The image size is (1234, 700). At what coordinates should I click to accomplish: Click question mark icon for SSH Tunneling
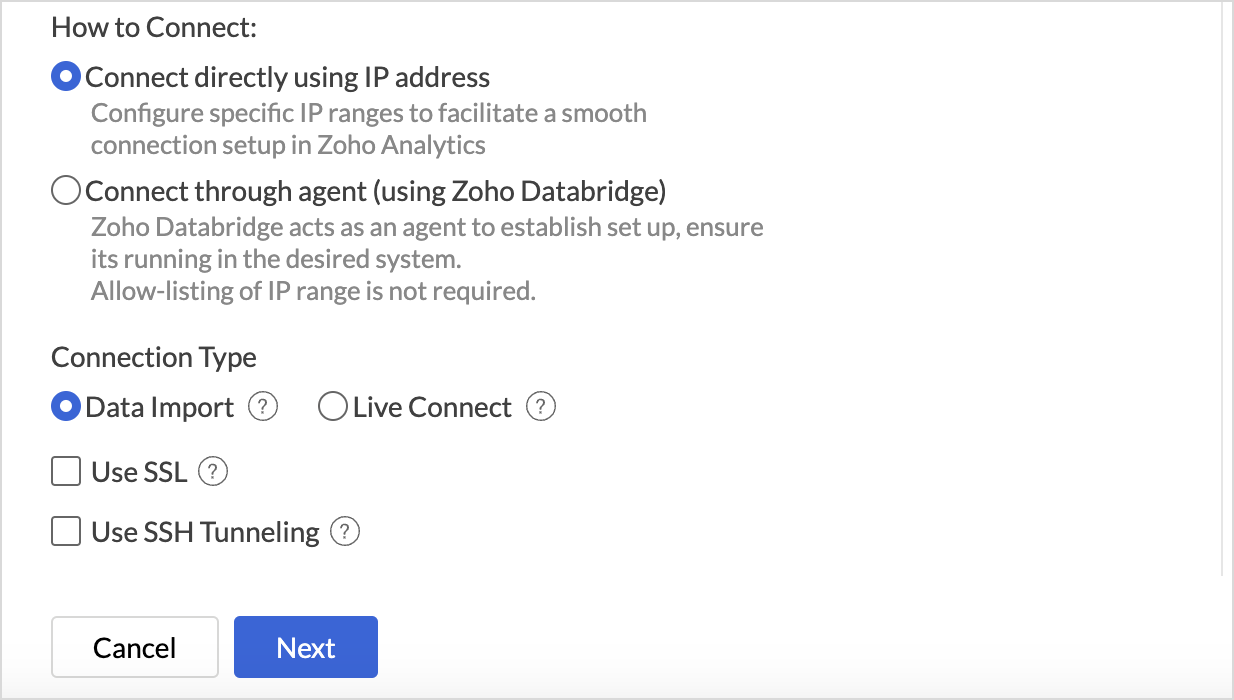point(345,532)
